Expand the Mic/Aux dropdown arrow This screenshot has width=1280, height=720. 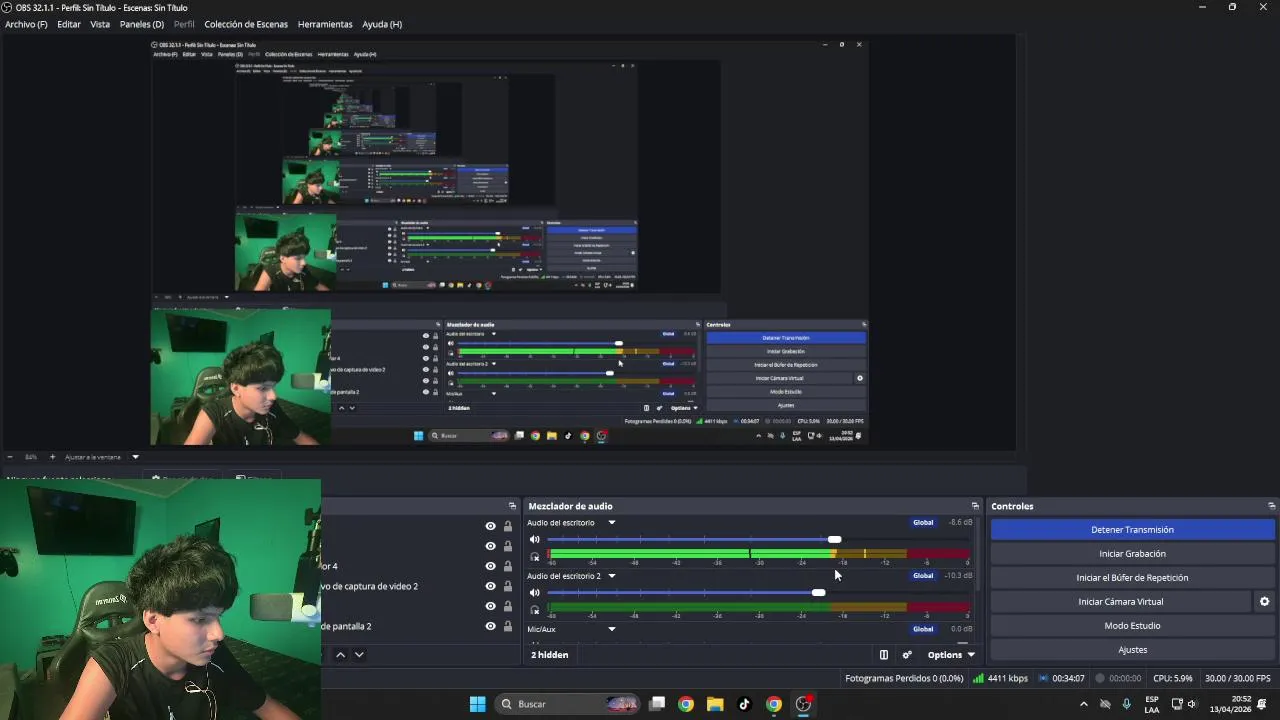click(611, 629)
